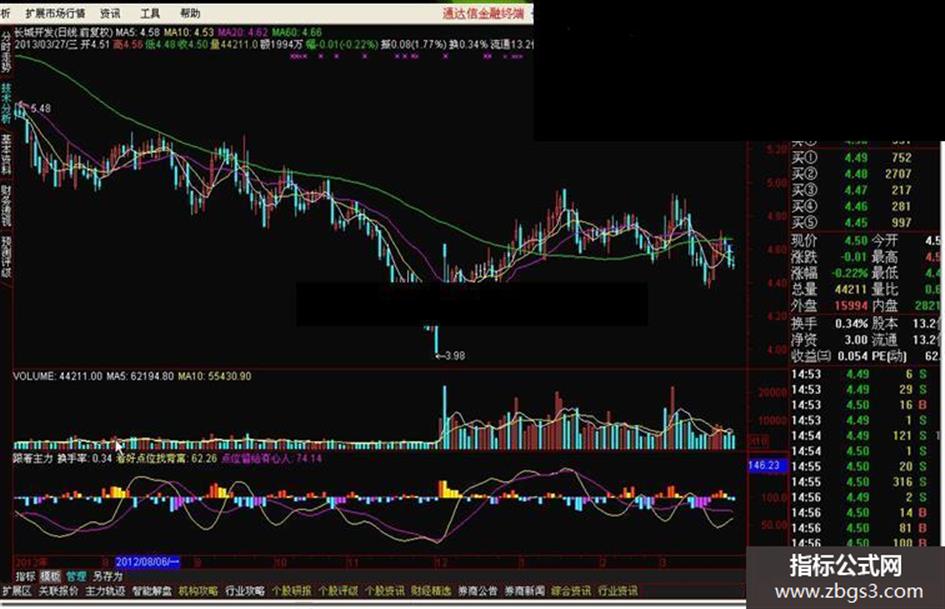Open the 行业攻略 bottom tab
The height and width of the screenshot is (609, 945).
click(245, 591)
